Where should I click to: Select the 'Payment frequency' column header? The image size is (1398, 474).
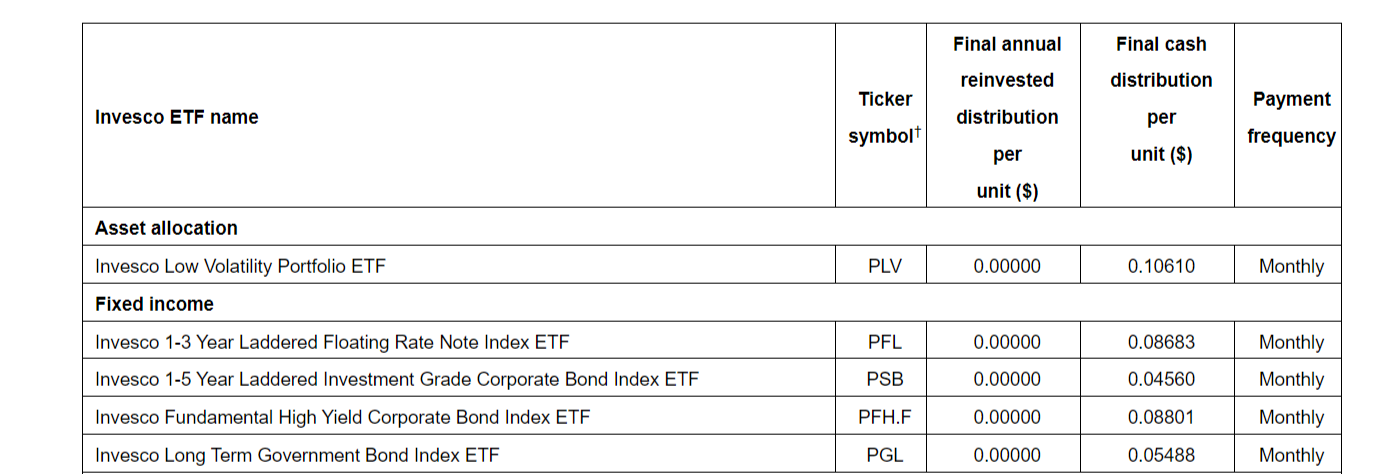(1290, 117)
